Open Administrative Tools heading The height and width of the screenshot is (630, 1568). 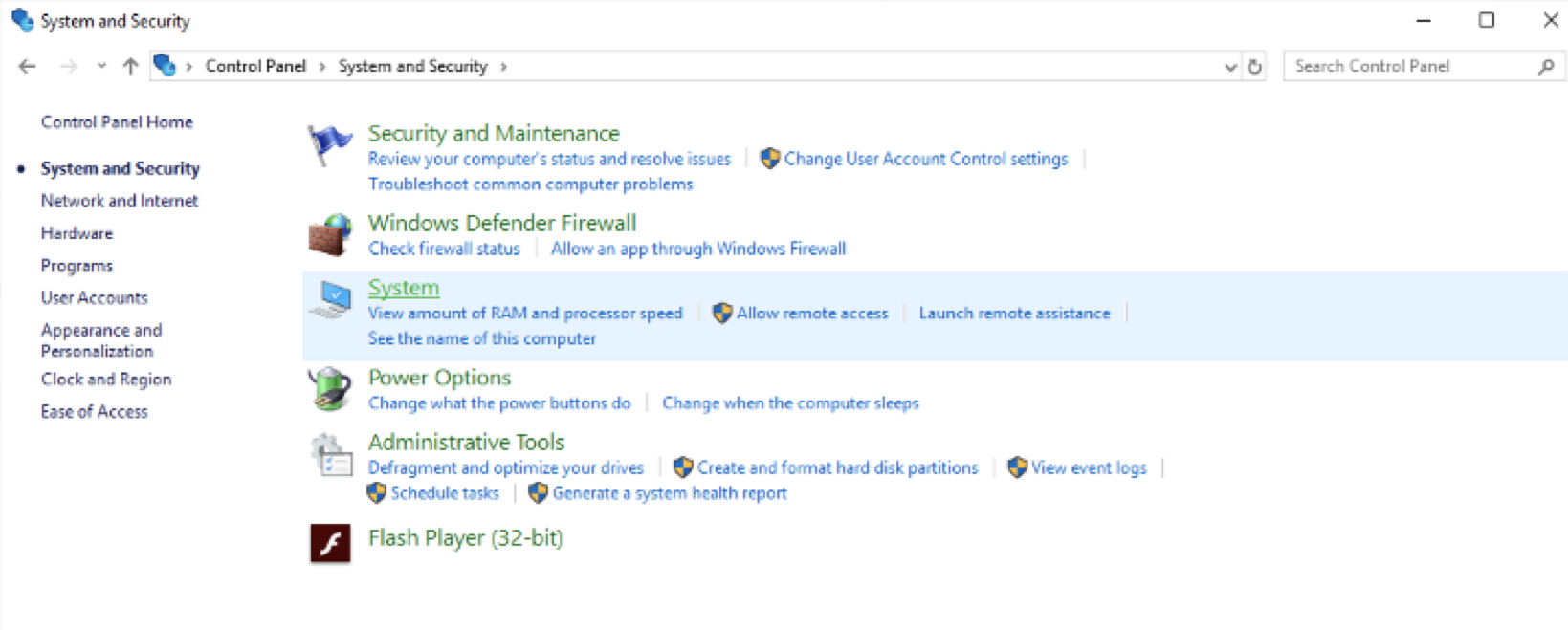click(x=466, y=443)
